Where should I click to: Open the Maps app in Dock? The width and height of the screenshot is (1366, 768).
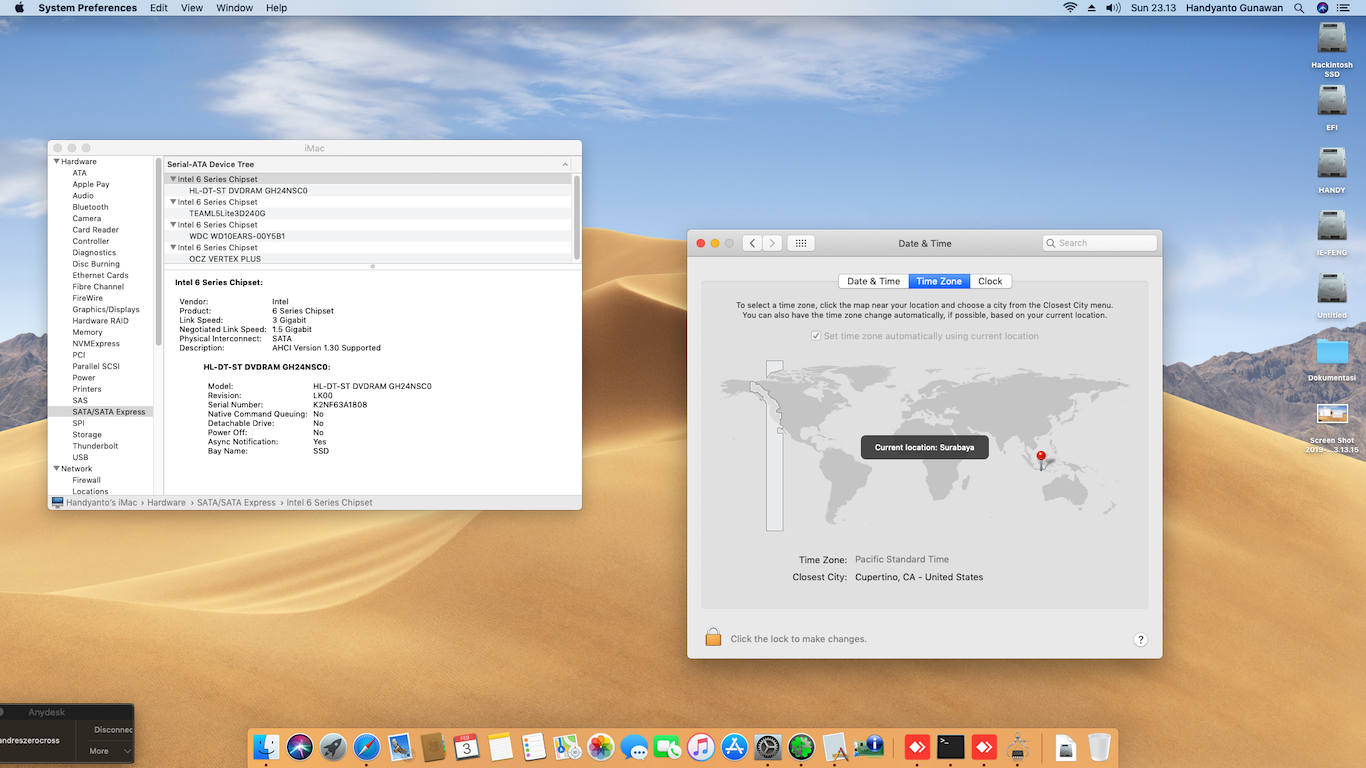point(567,746)
